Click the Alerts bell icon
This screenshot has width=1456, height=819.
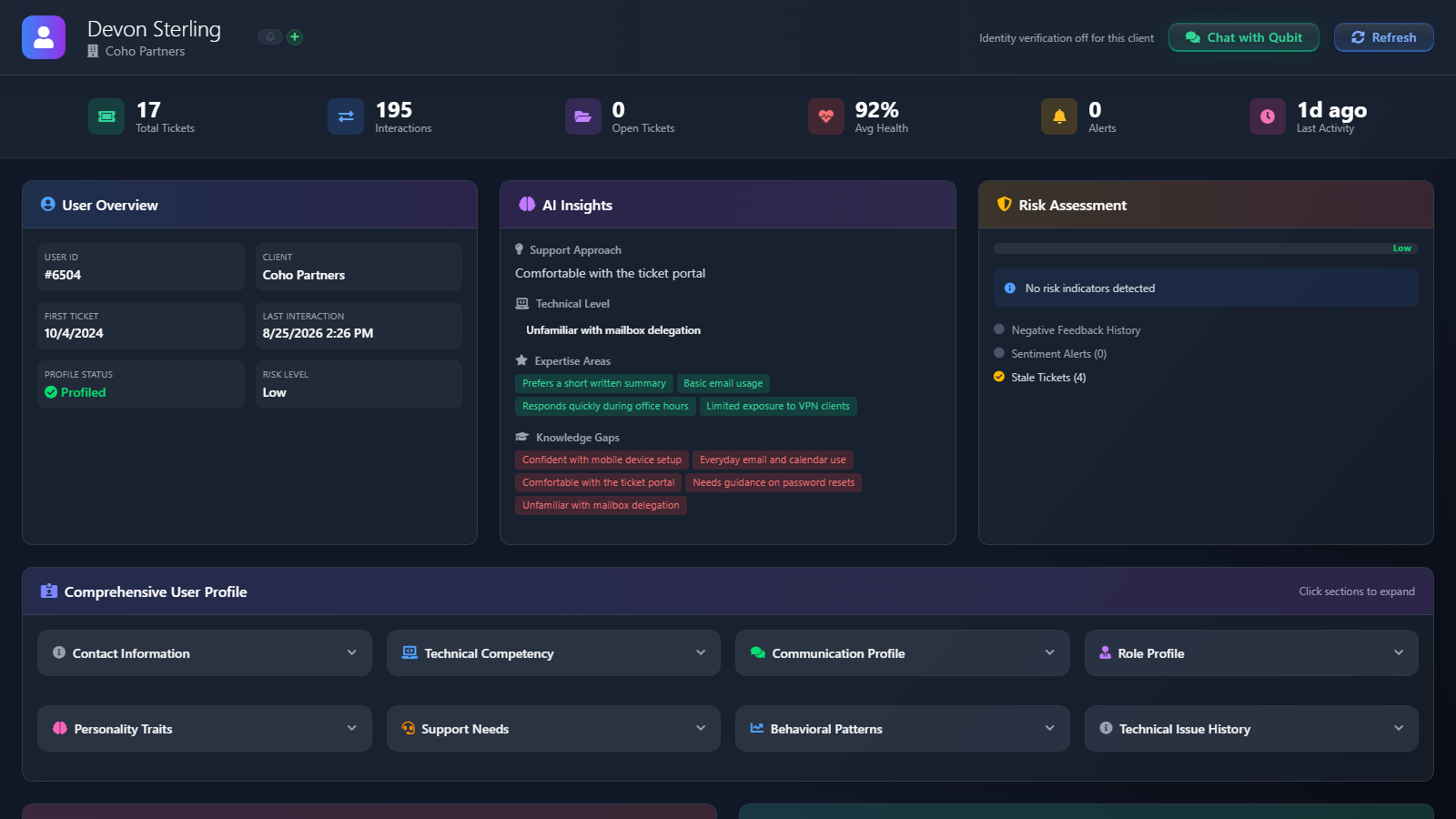click(x=1059, y=116)
